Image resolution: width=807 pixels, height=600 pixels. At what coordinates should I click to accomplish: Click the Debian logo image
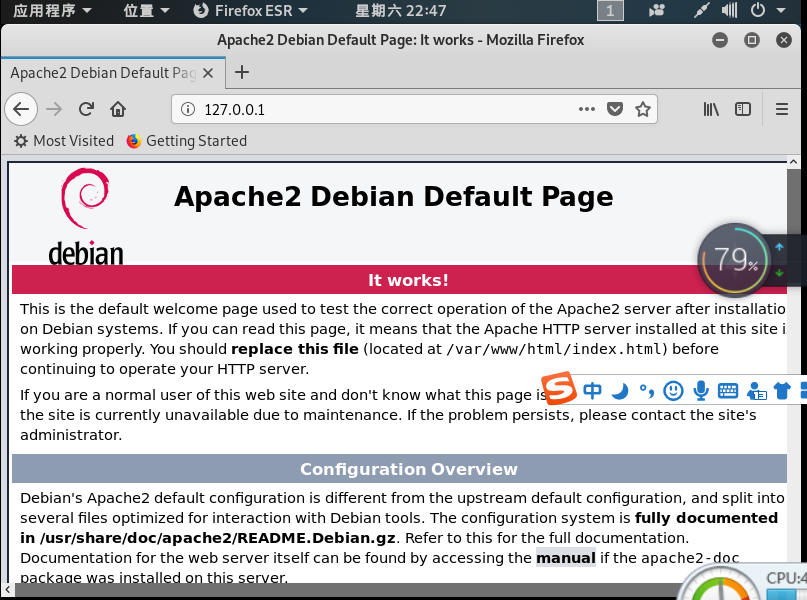tap(85, 216)
